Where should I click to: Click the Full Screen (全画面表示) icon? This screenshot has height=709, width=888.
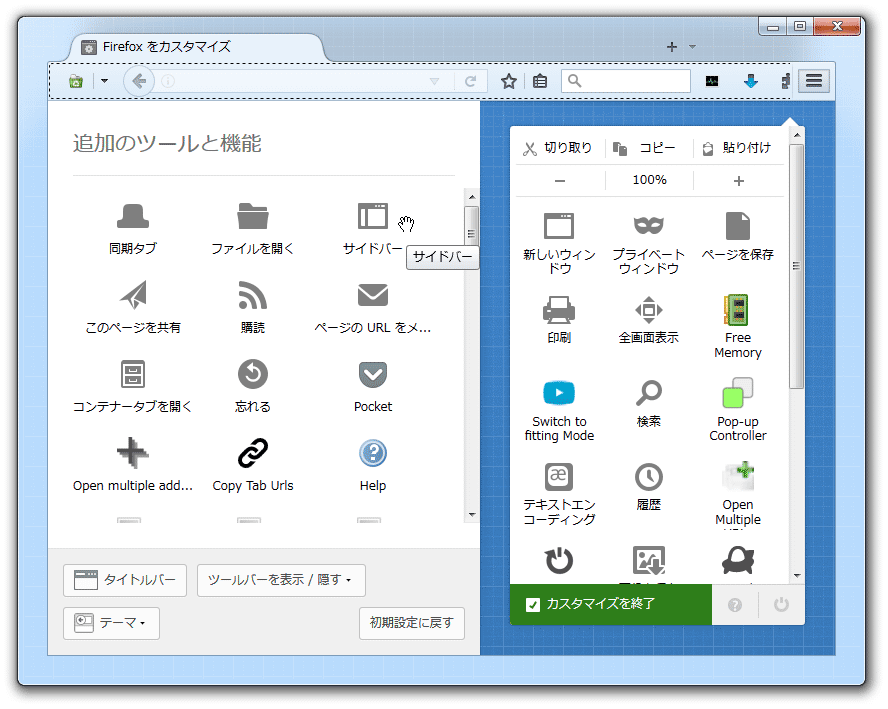pyautogui.click(x=648, y=310)
